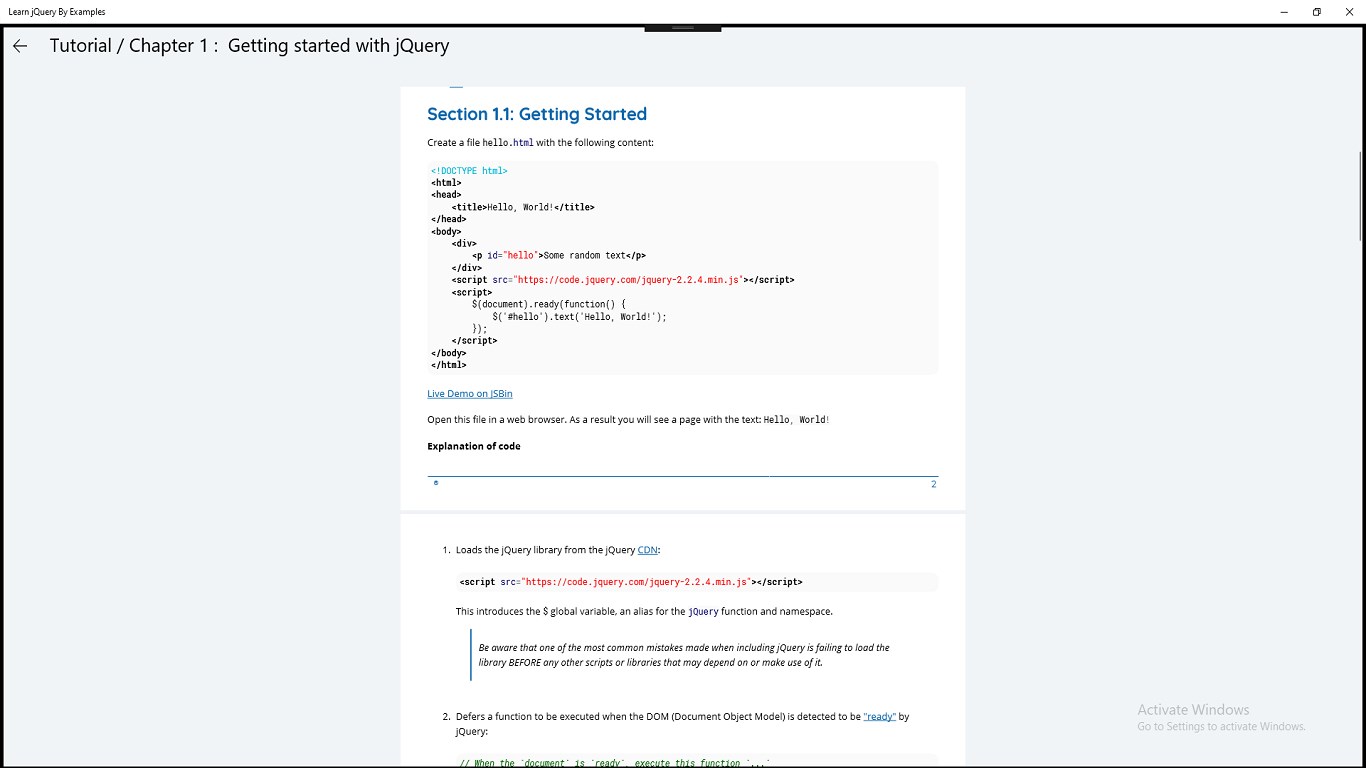Click the top center drag handle bar

tap(683, 28)
